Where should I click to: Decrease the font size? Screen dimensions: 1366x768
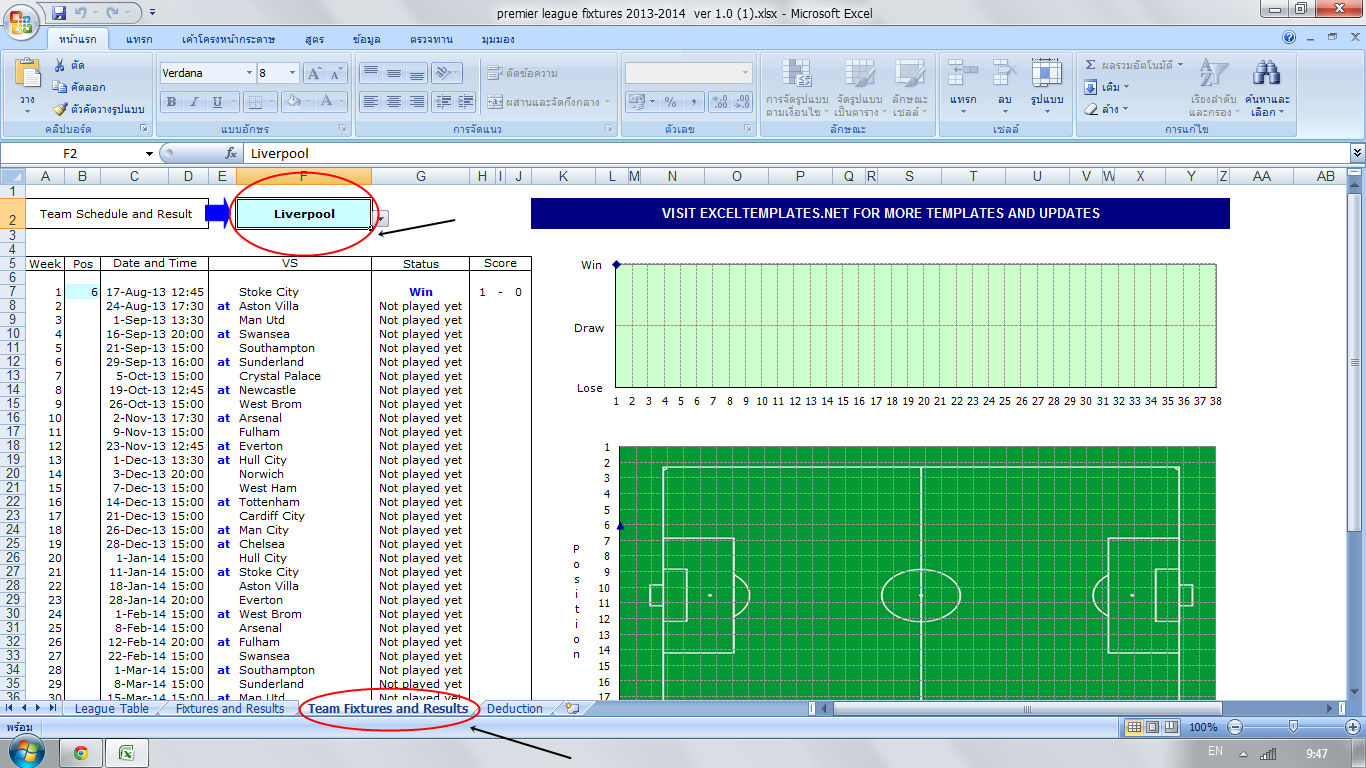336,73
